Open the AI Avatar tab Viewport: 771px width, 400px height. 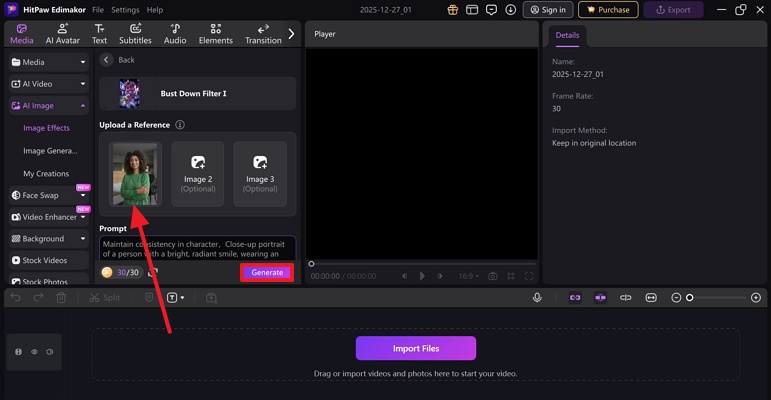[x=62, y=34]
